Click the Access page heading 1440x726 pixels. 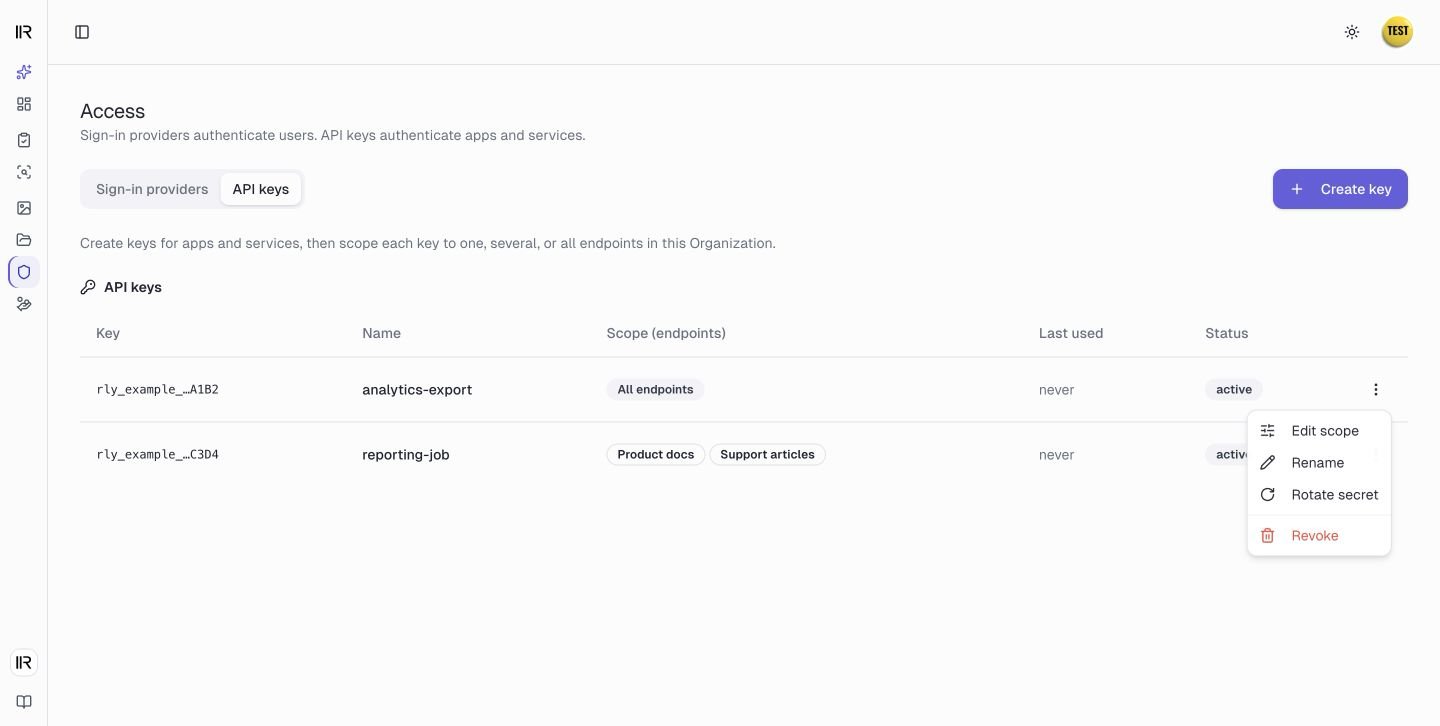112,111
